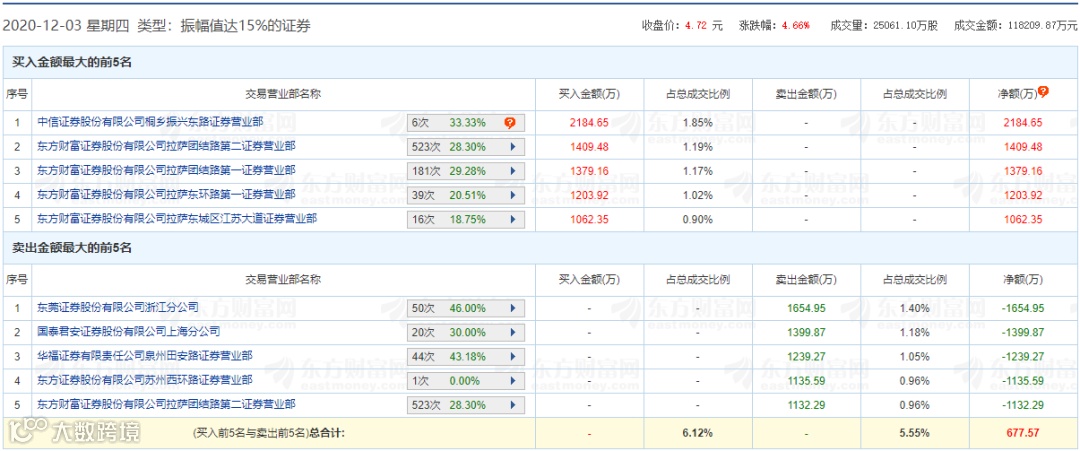Click percentage cell 1.18%
1080x451 pixels.
point(915,333)
